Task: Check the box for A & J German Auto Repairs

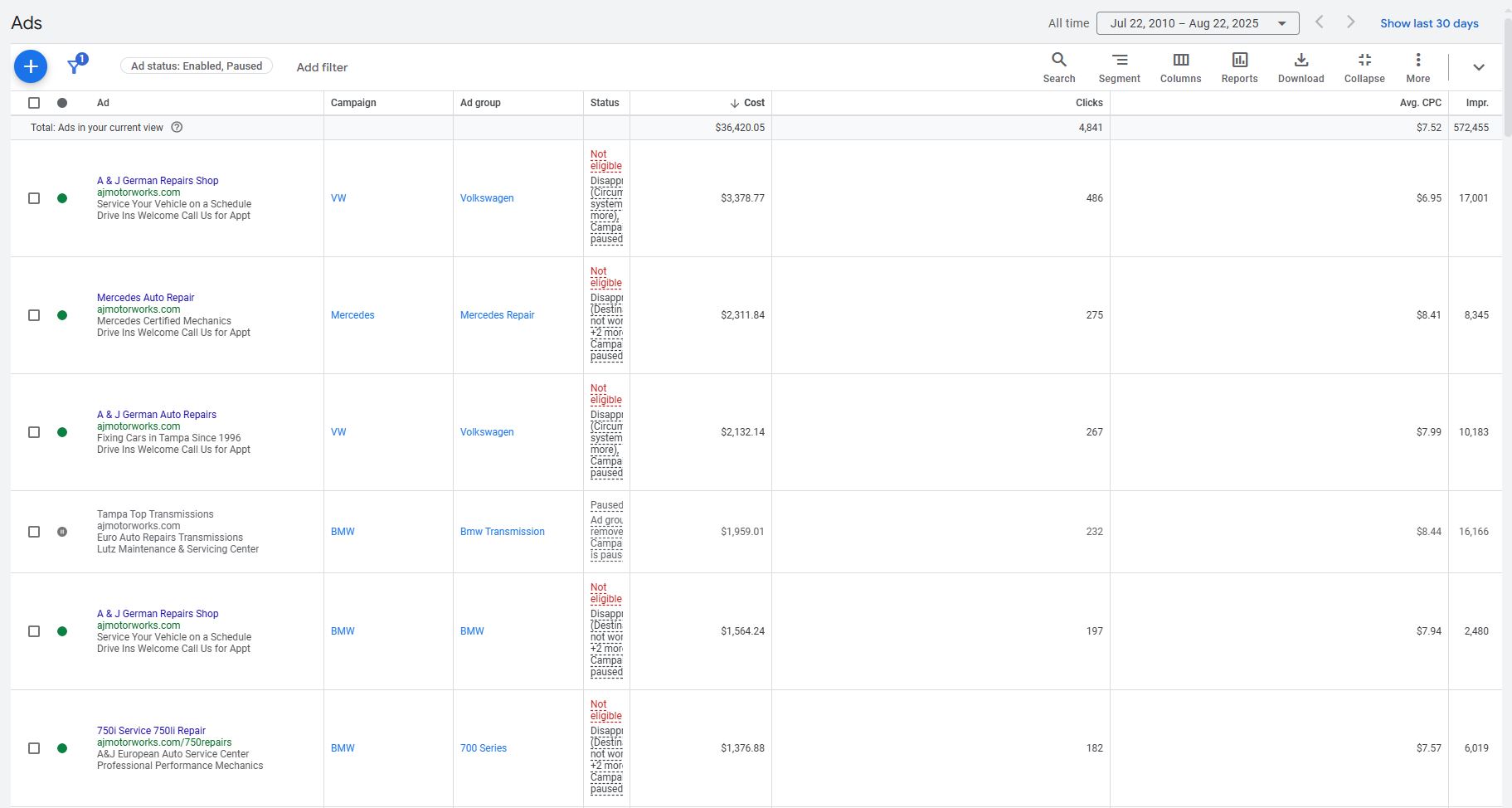Action: click(x=34, y=432)
